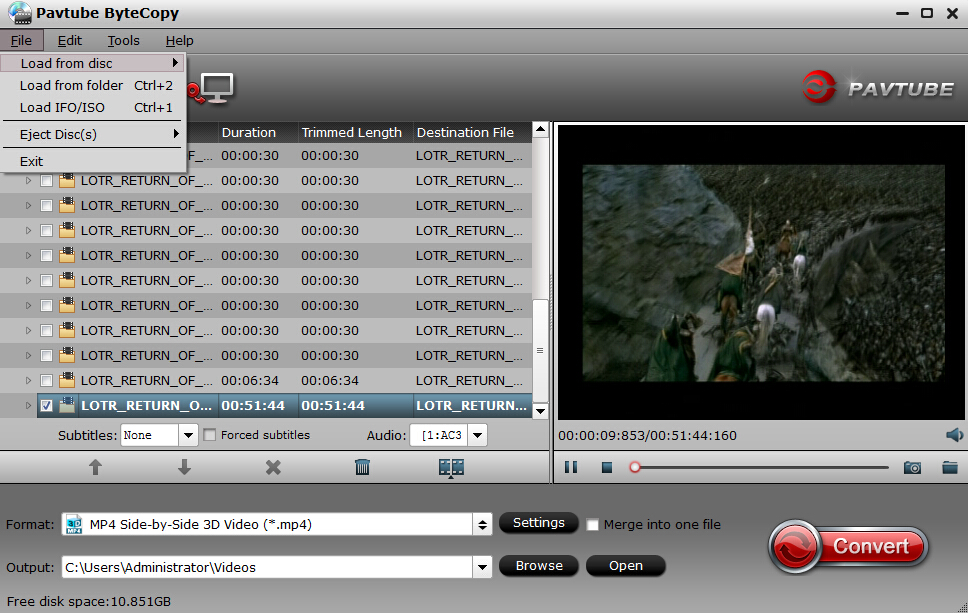The image size is (968, 613).
Task: Clear the list with trash can icon
Action: point(362,467)
